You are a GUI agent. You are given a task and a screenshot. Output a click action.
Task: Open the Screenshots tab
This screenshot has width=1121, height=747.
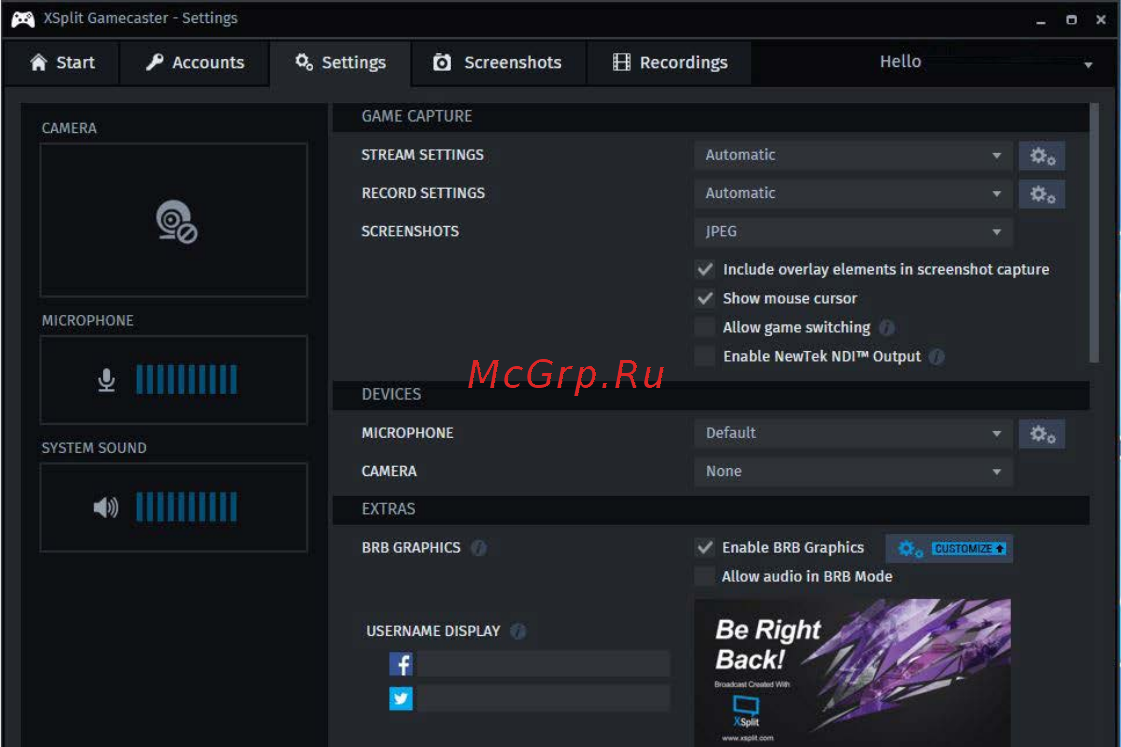coord(499,63)
